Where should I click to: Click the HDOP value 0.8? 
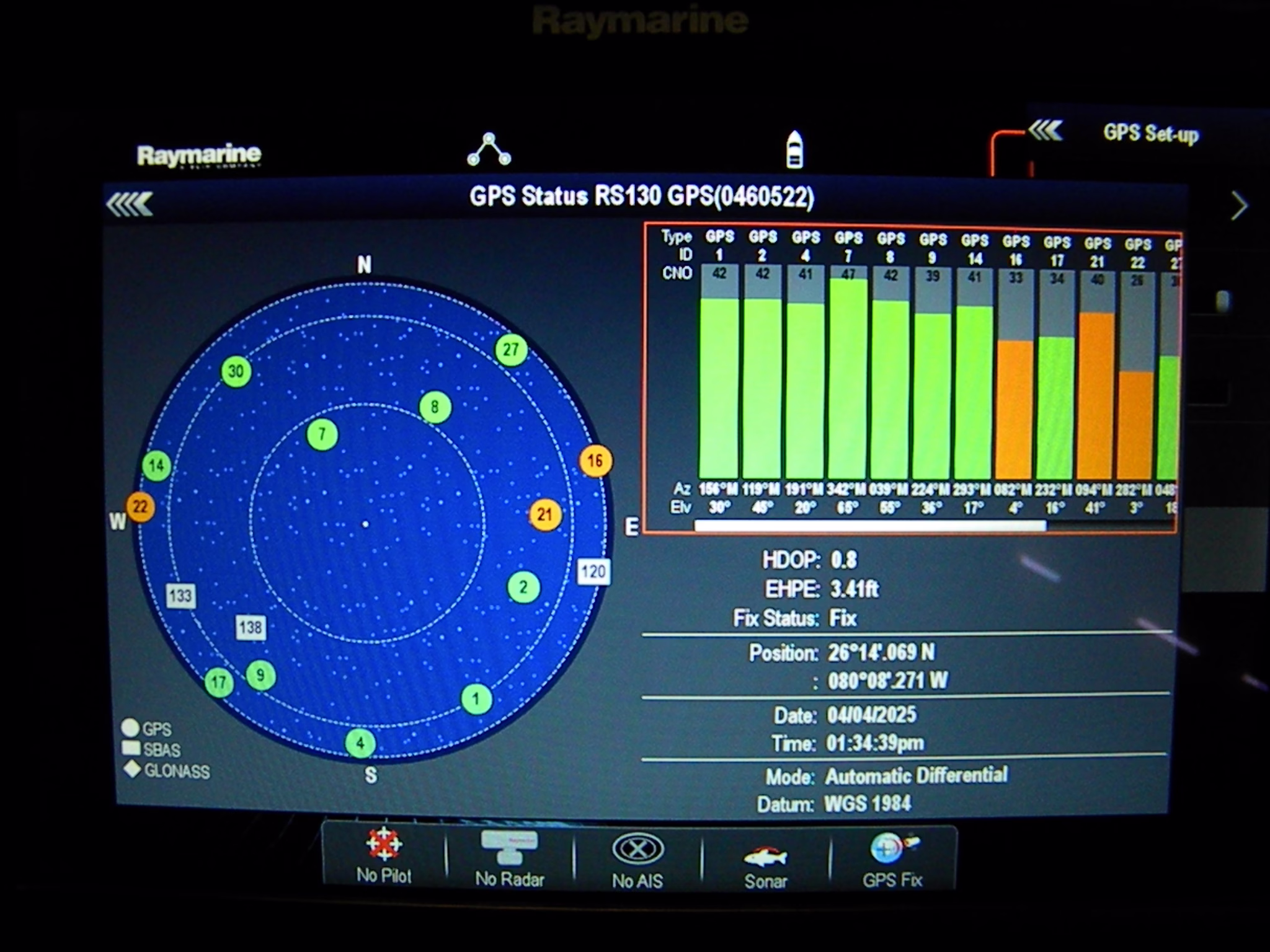click(x=844, y=560)
